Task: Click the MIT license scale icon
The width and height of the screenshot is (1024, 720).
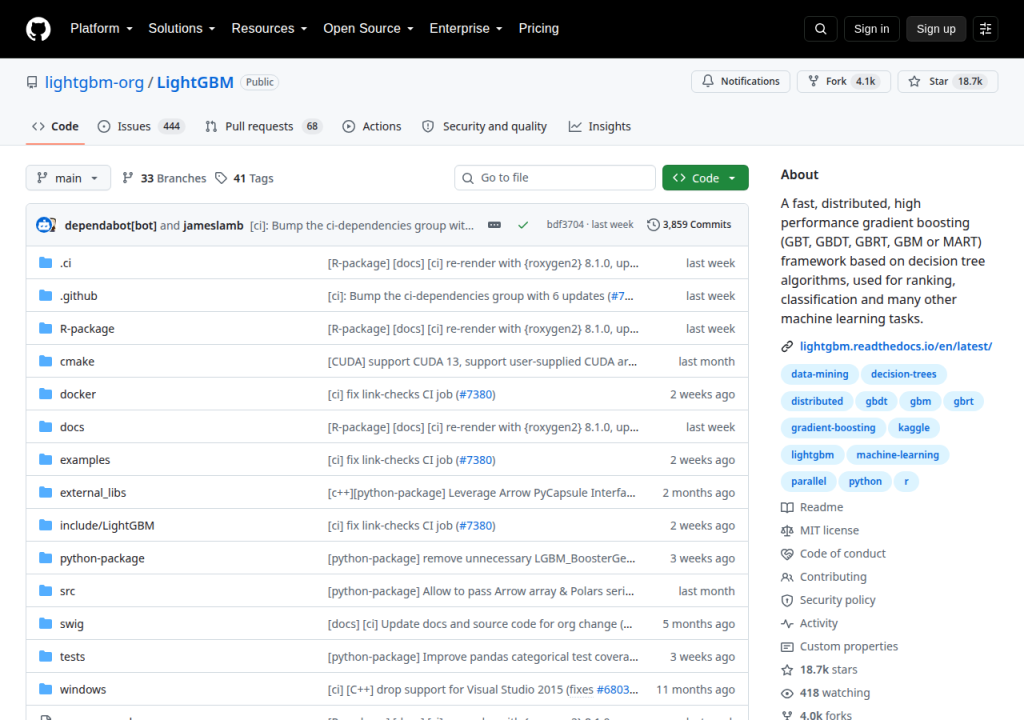Action: pyautogui.click(x=787, y=531)
